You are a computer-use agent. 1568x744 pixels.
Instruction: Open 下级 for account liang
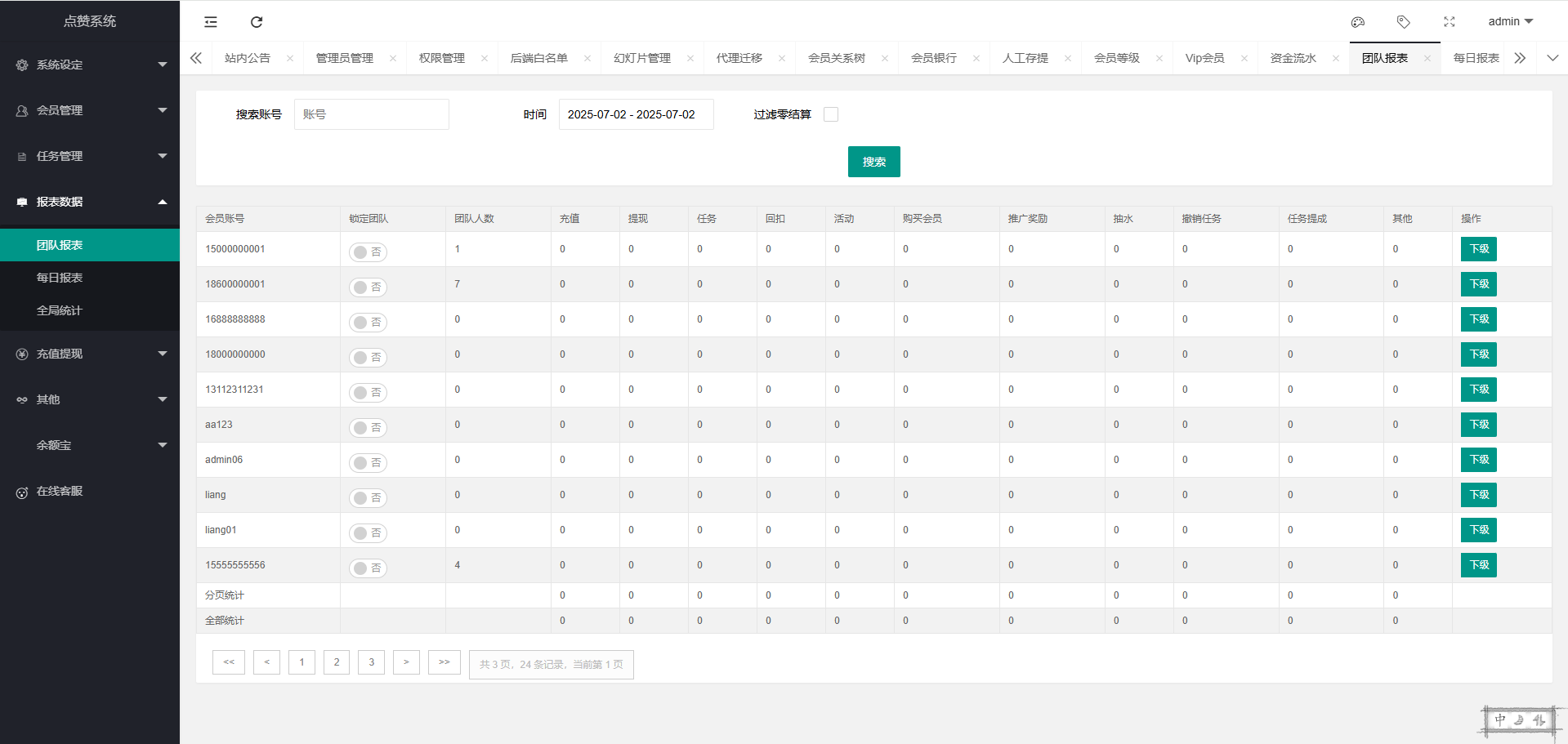1479,495
